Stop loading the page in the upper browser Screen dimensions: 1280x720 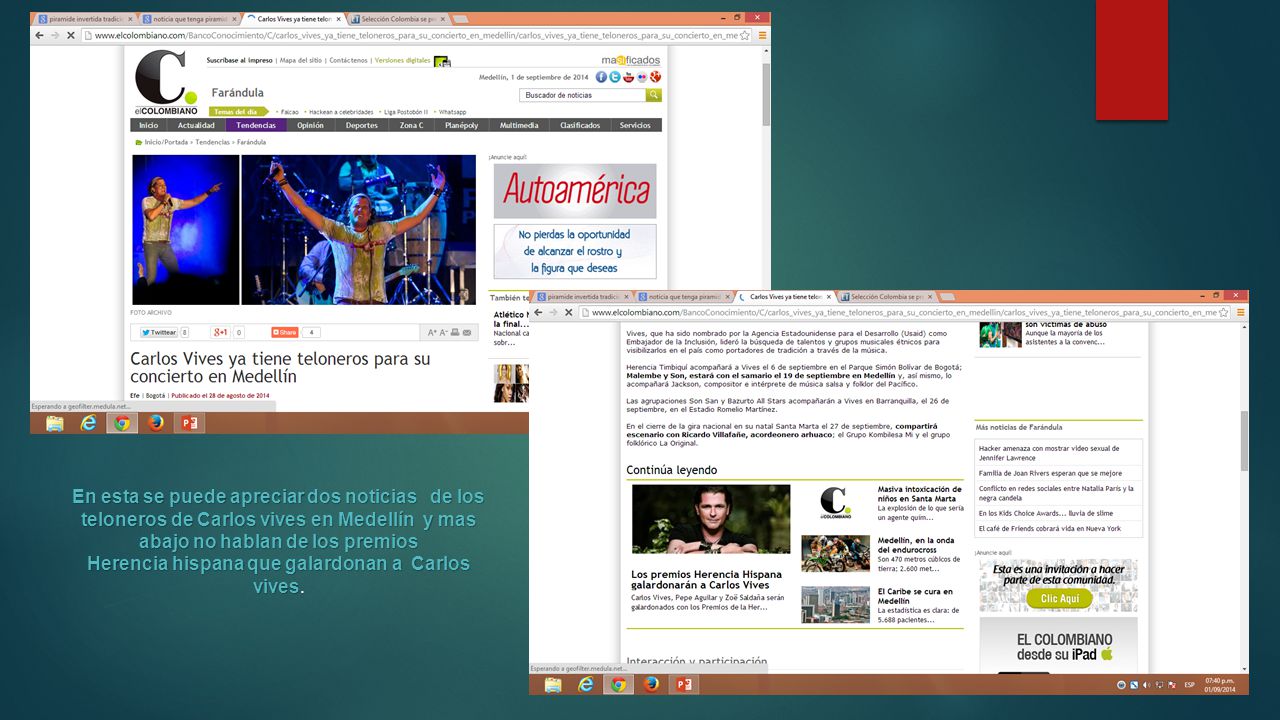[70, 35]
